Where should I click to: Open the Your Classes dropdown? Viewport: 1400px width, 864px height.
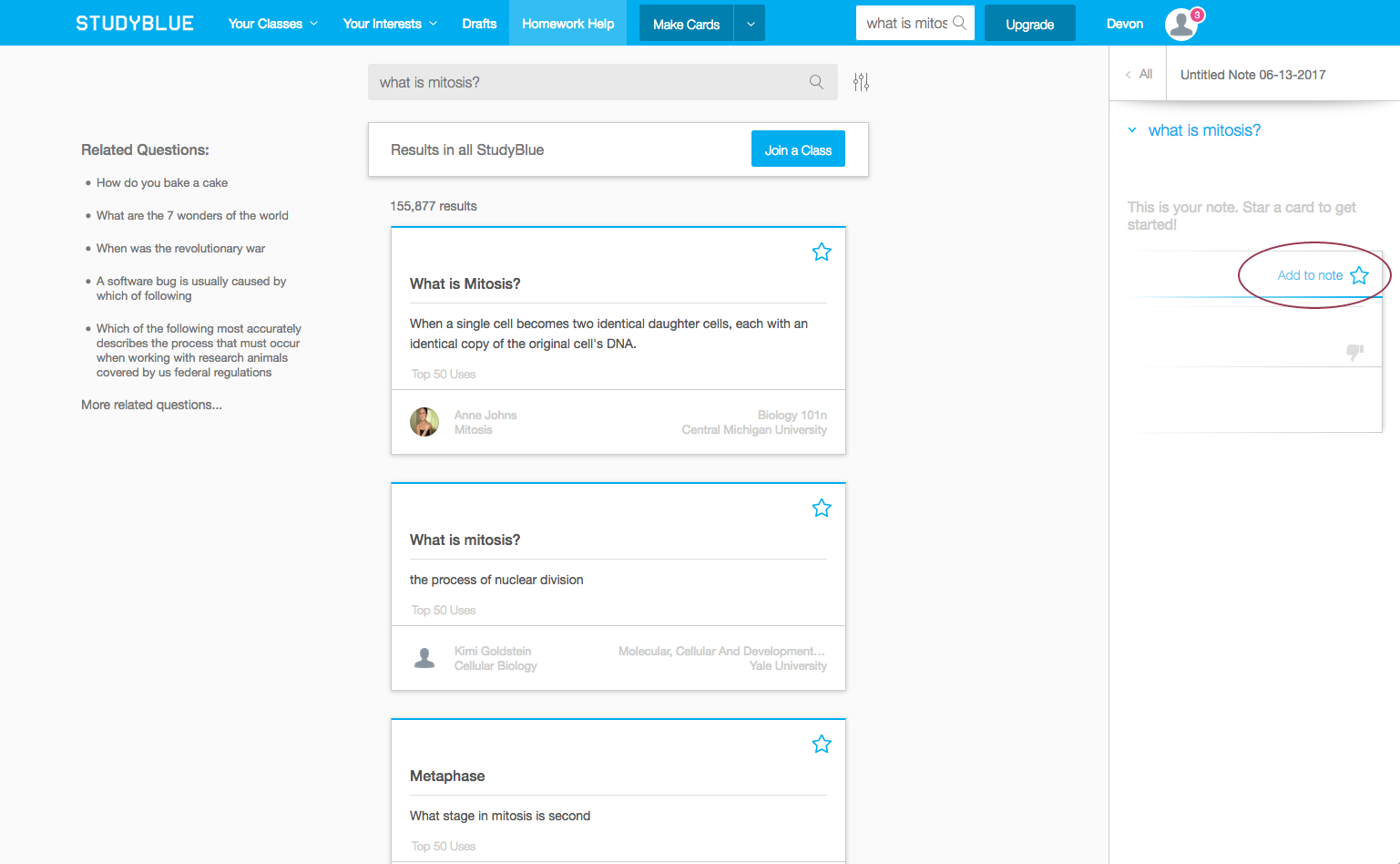coord(272,24)
